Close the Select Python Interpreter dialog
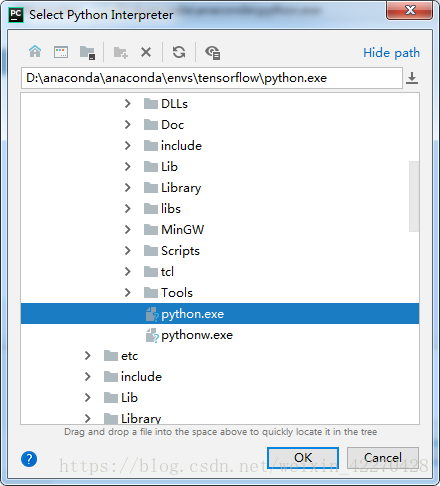The height and width of the screenshot is (486, 440). click(410, 10)
